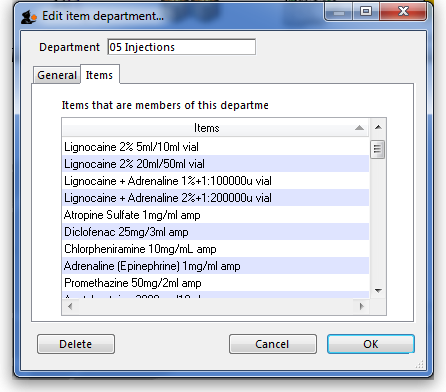
Task: Select the Items tab
Action: [99, 75]
